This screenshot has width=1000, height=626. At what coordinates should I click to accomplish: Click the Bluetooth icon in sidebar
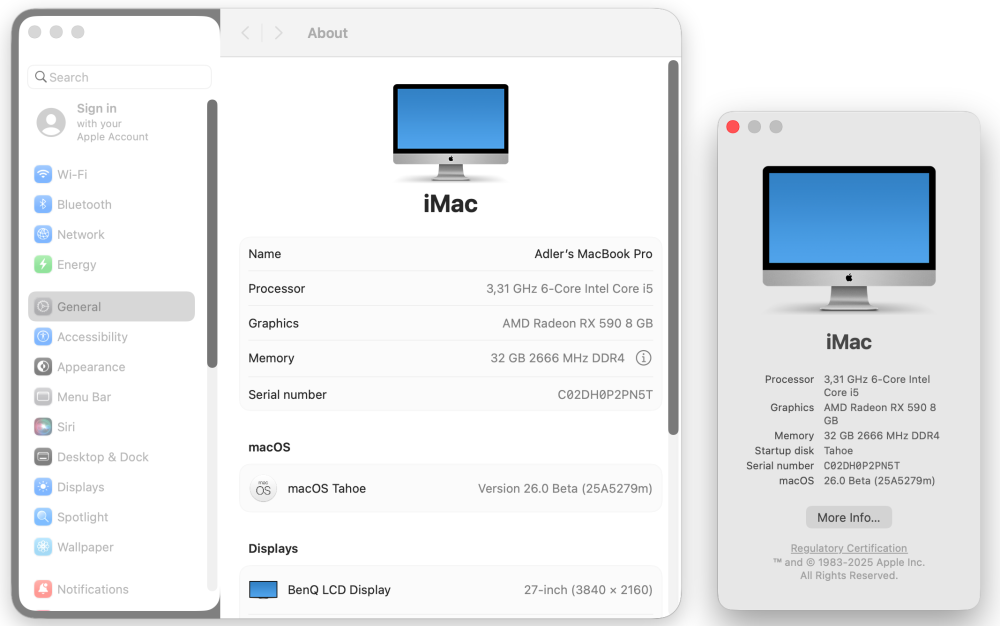pyautogui.click(x=43, y=204)
